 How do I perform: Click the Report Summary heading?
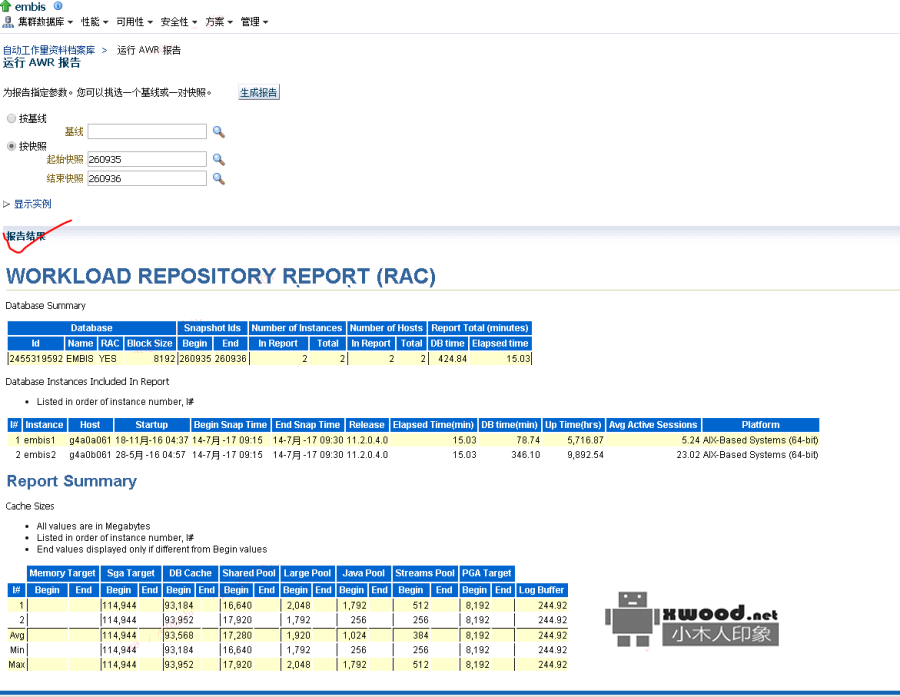[72, 481]
